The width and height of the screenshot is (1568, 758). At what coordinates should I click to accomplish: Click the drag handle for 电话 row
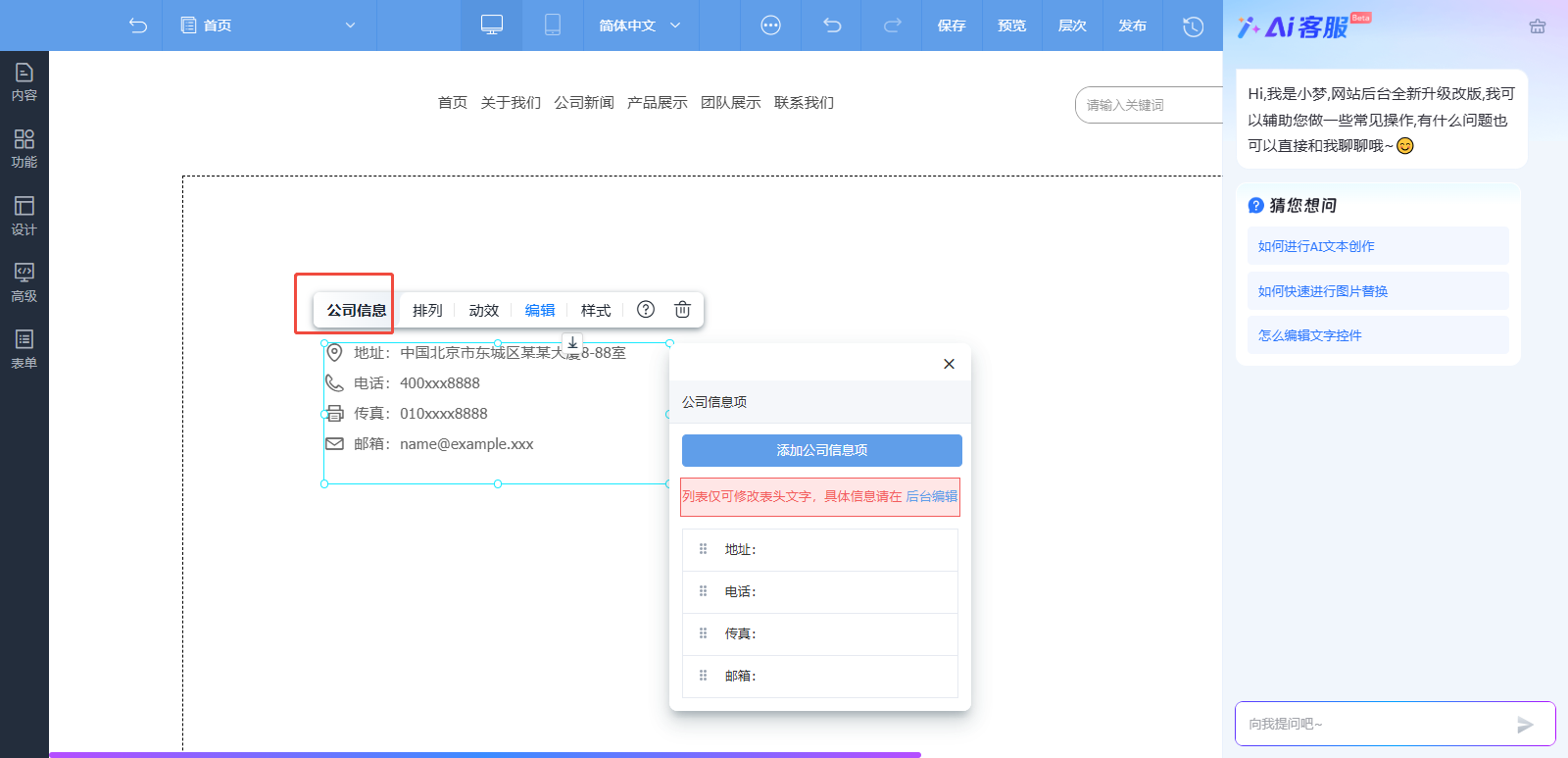click(703, 591)
